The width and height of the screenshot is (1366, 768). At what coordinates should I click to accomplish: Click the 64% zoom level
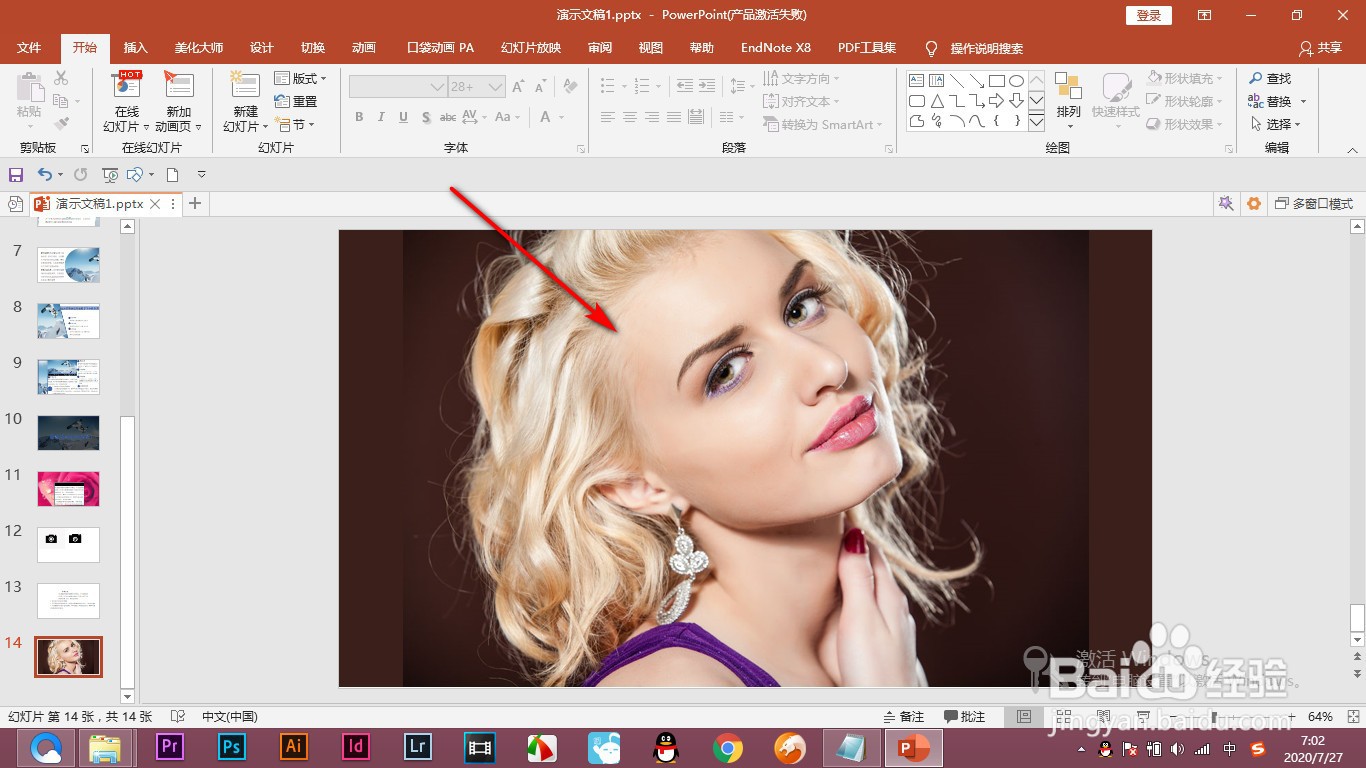click(1320, 716)
